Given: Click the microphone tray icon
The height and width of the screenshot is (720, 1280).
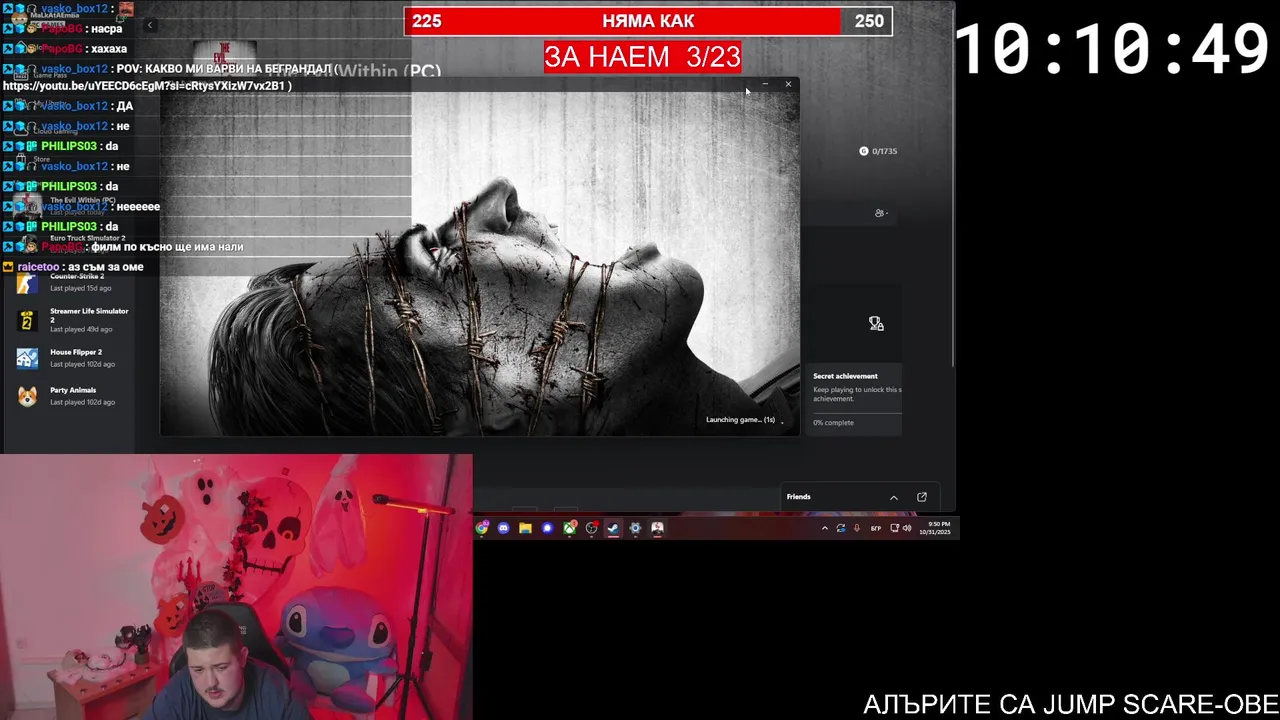Looking at the screenshot, I should click(x=857, y=528).
